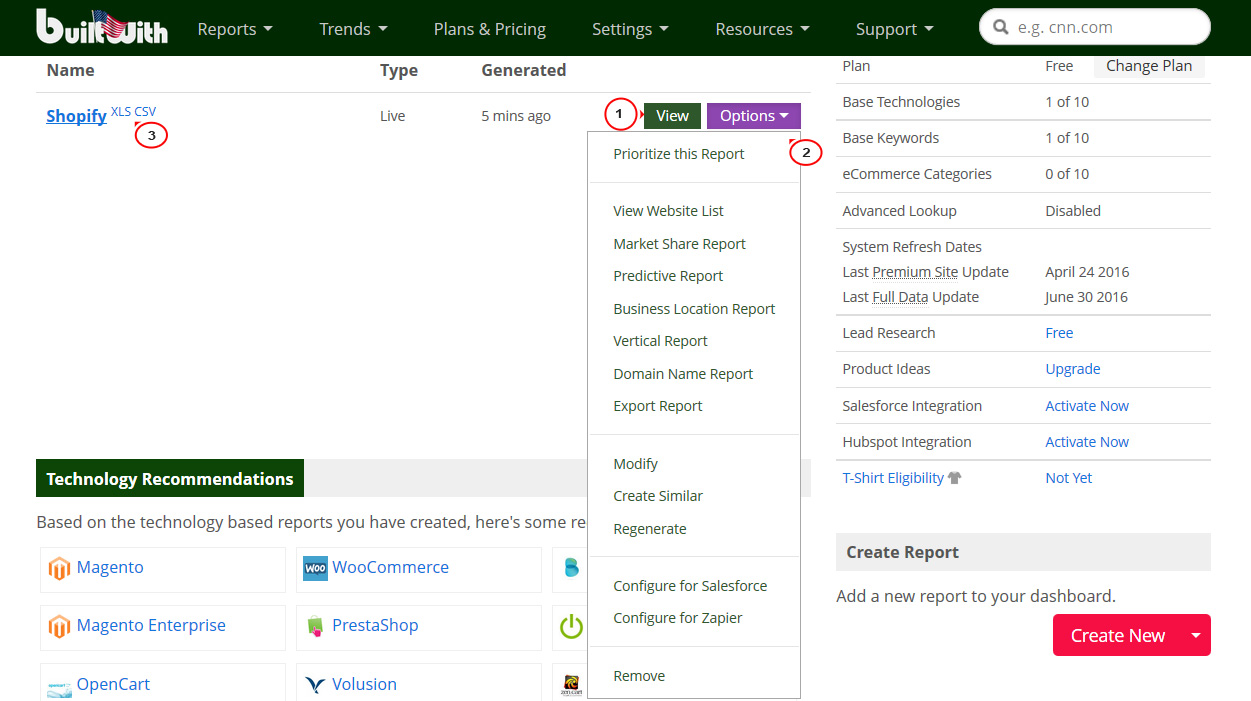
Task: Click the PrestaShop logo icon
Action: [315, 627]
